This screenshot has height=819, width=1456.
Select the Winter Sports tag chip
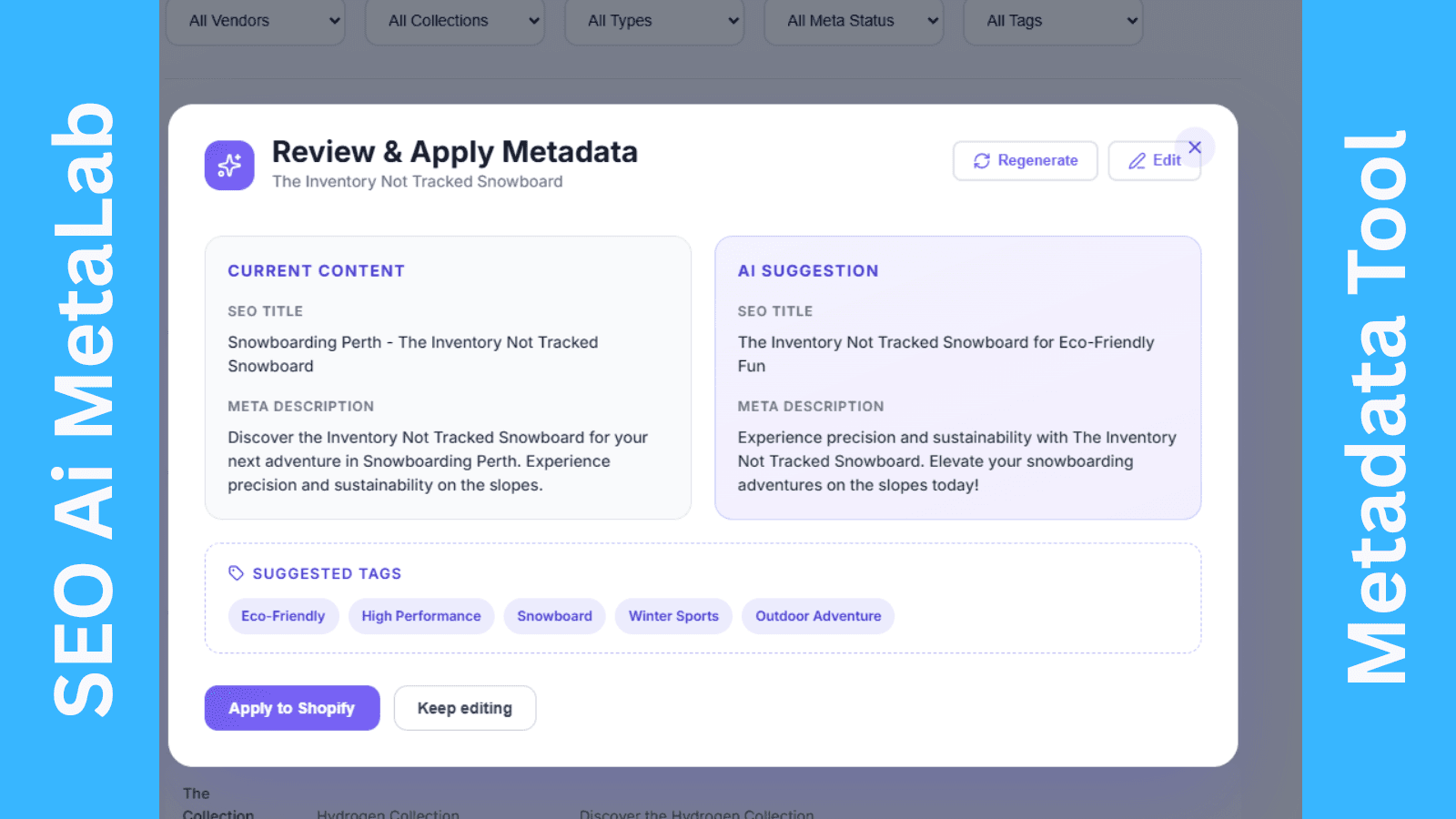click(x=673, y=616)
